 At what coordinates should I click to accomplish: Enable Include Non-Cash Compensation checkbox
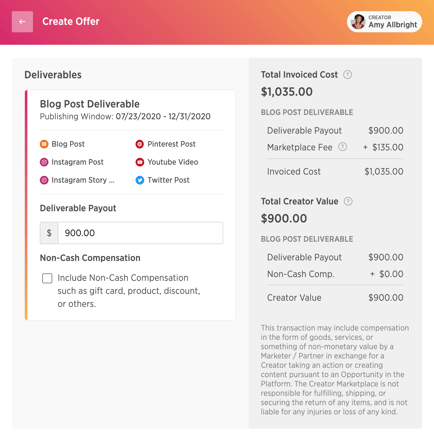[47, 278]
